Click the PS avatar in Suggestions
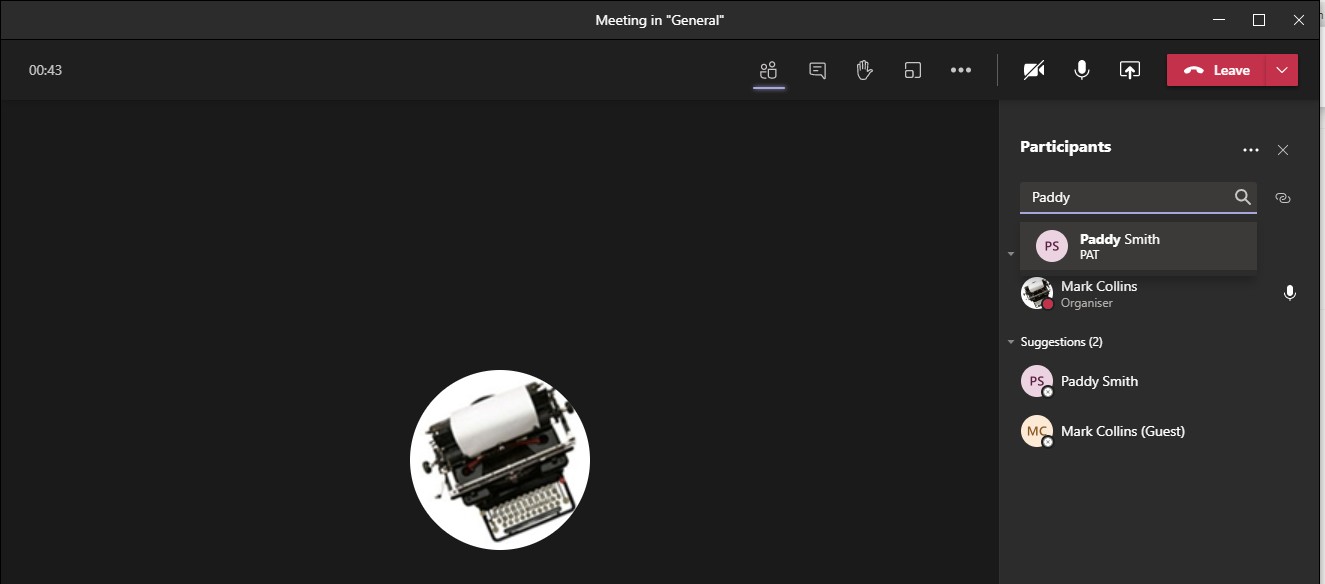 1037,381
